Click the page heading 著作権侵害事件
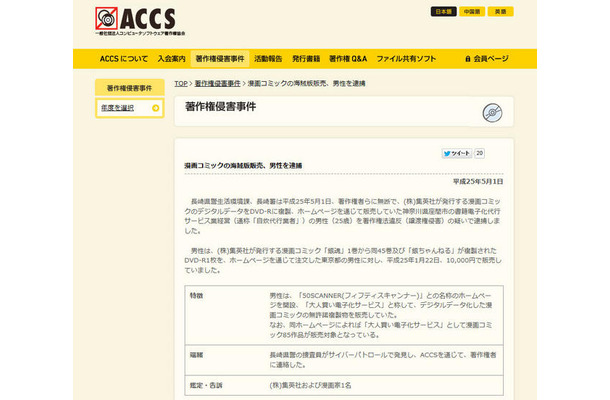 point(221,107)
